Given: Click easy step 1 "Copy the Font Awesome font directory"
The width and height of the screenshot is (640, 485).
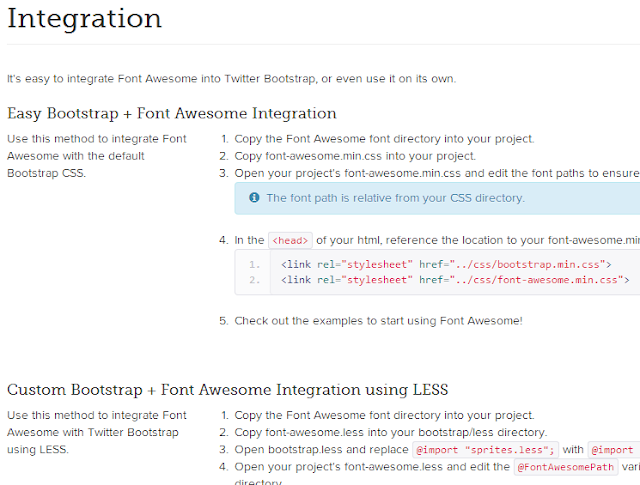Looking at the screenshot, I should pyautogui.click(x=384, y=139).
